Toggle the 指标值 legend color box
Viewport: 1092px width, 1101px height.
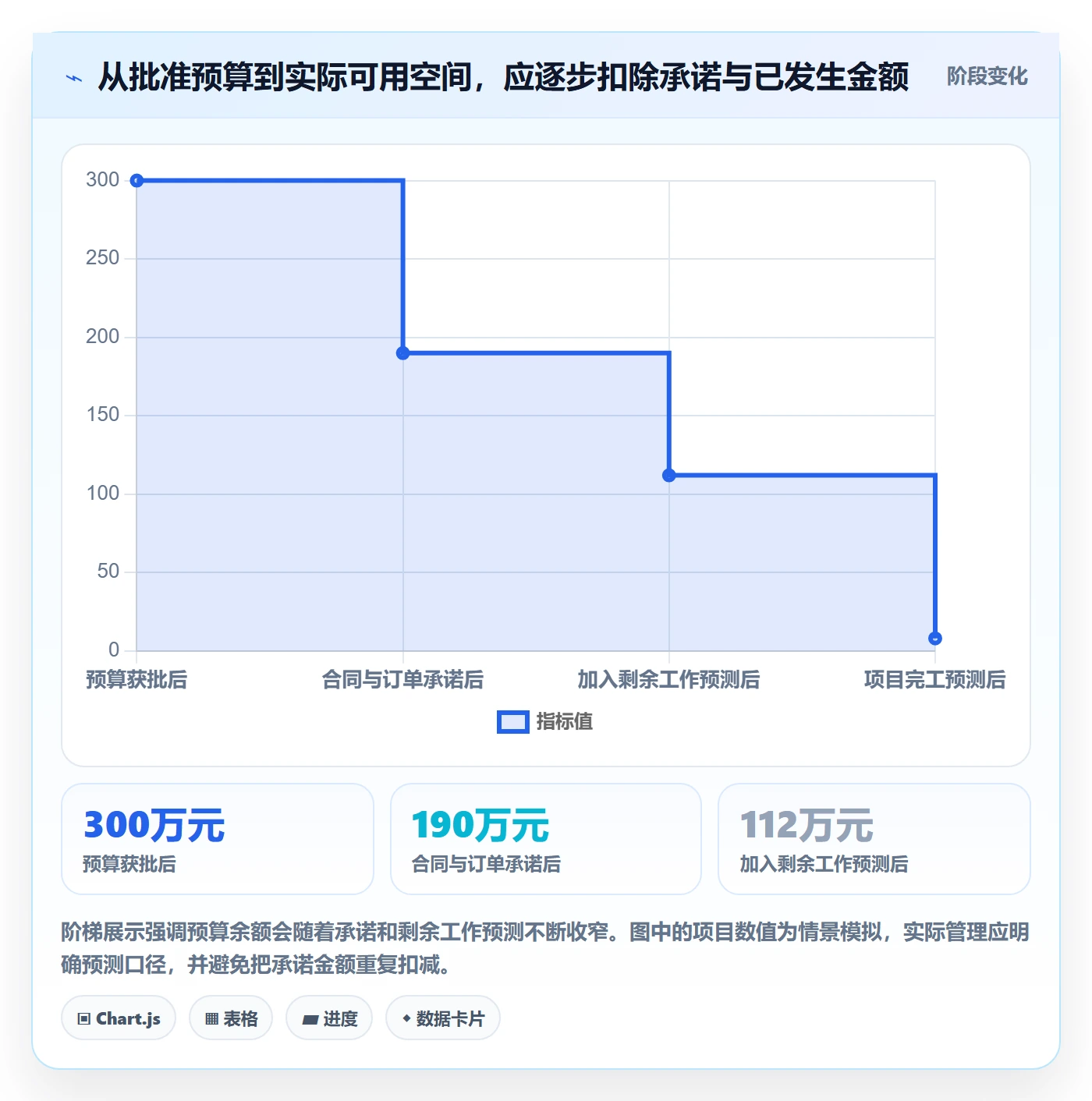513,722
